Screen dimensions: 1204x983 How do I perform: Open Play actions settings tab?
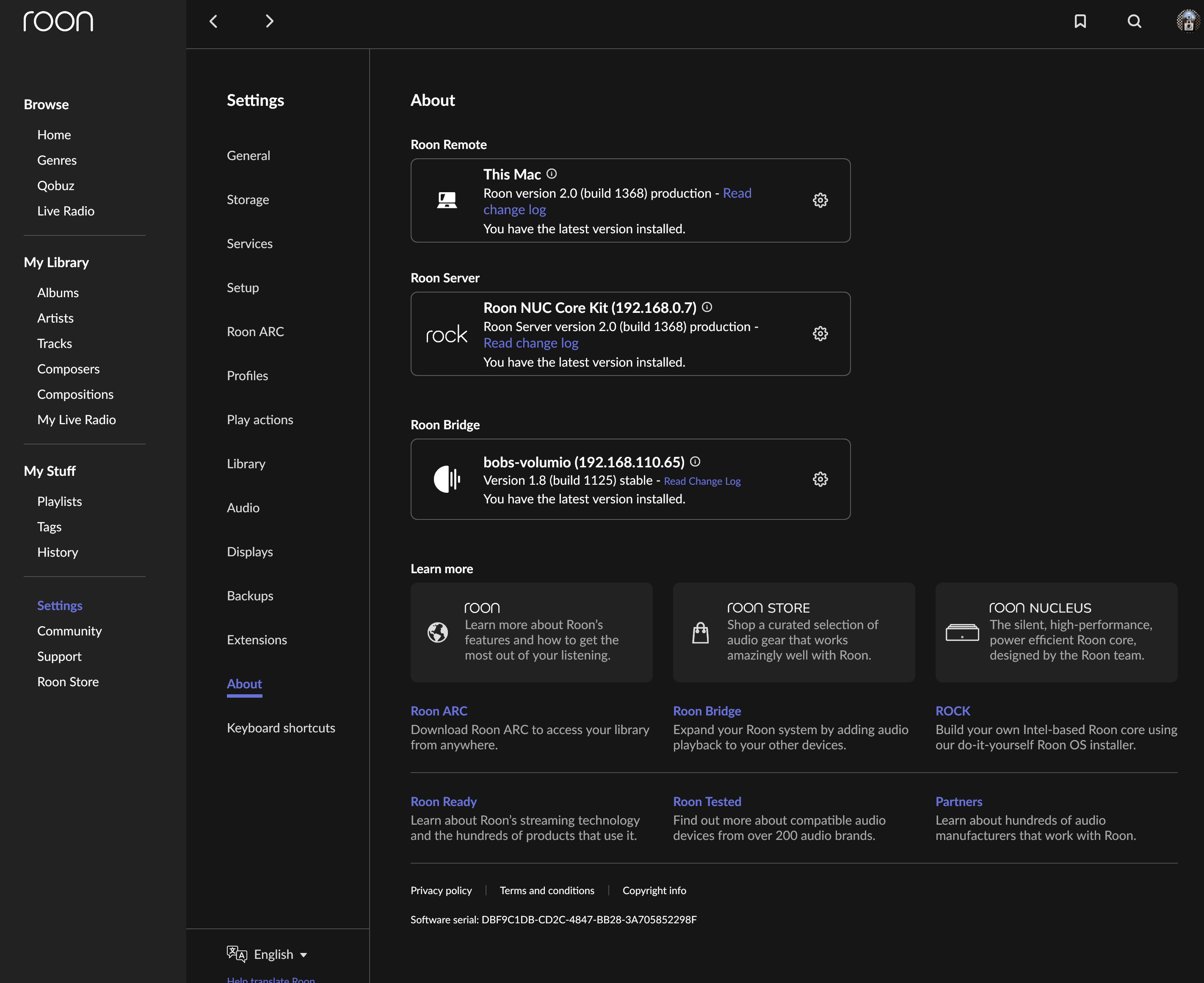pos(260,420)
